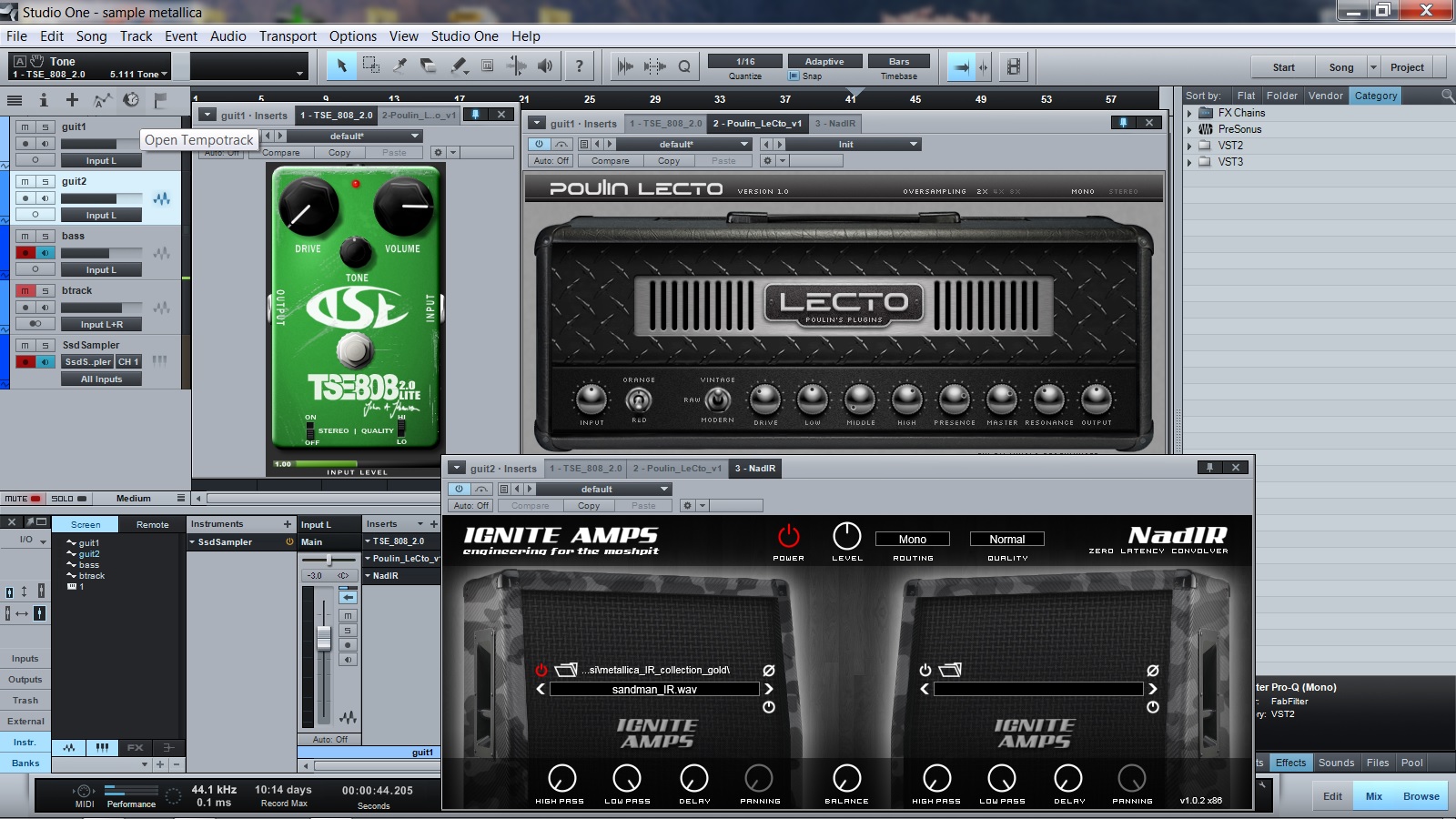Expand the VST3 folder

coord(1189,162)
